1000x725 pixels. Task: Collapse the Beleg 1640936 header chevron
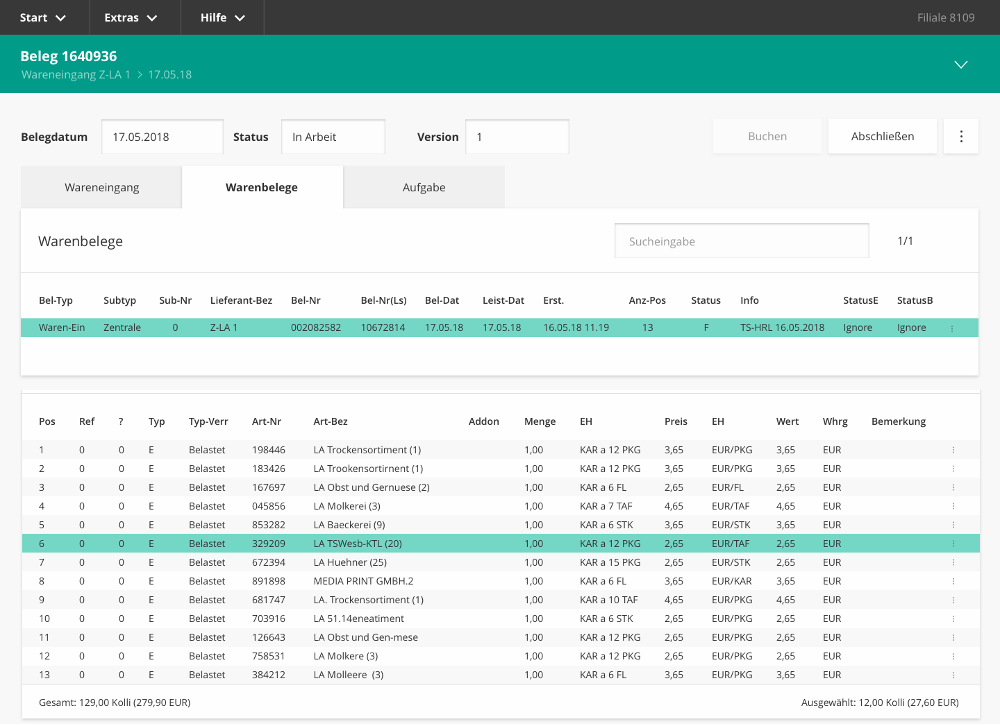point(960,64)
